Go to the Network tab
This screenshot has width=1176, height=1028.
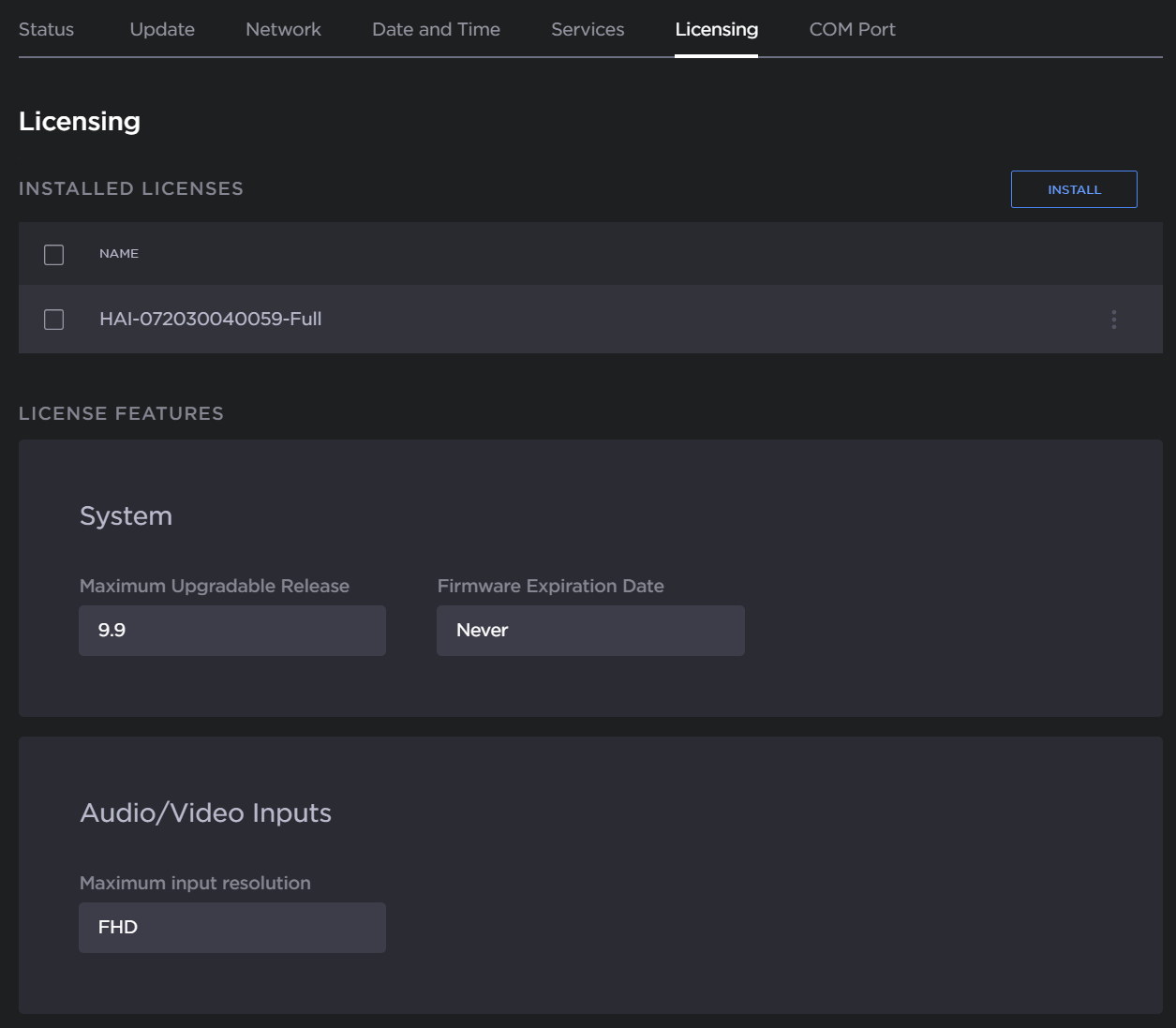283,29
